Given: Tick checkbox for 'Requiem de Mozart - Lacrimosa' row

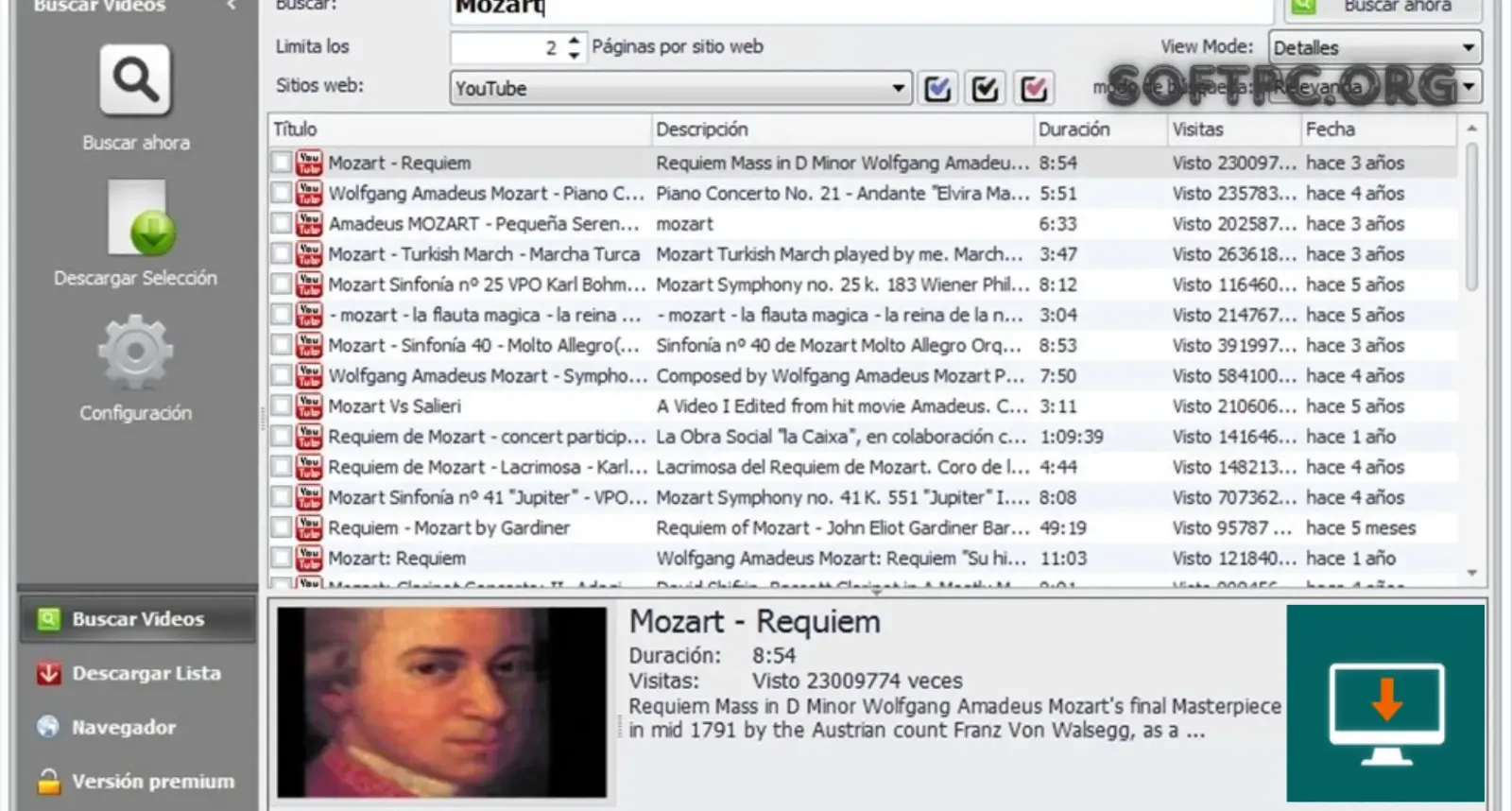Looking at the screenshot, I should tap(281, 466).
